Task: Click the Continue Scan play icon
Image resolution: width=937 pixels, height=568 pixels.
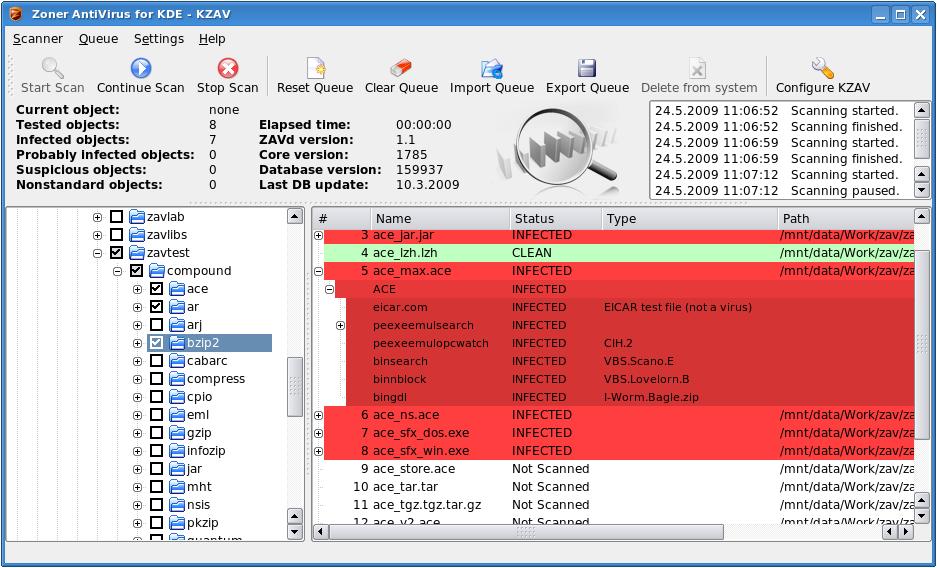Action: 140,68
